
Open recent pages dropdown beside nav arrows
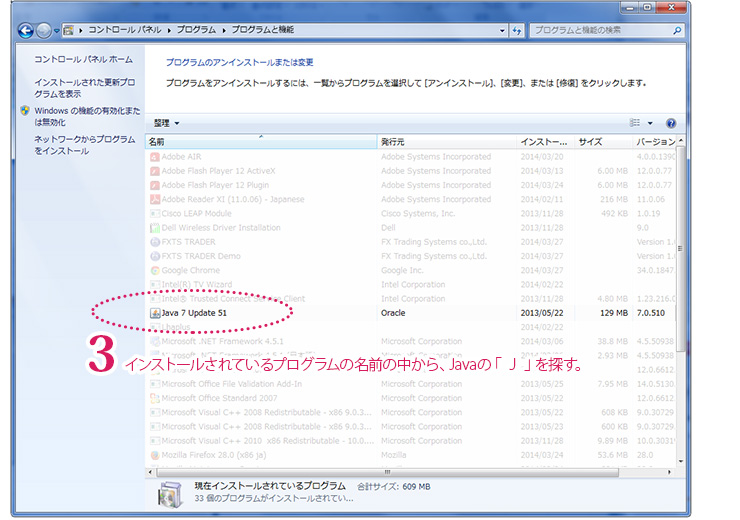[56, 31]
